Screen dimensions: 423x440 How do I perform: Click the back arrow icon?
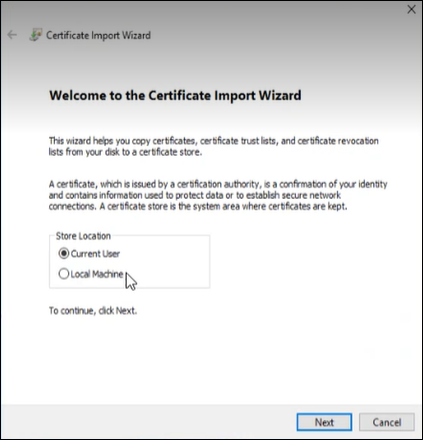tap(12, 35)
